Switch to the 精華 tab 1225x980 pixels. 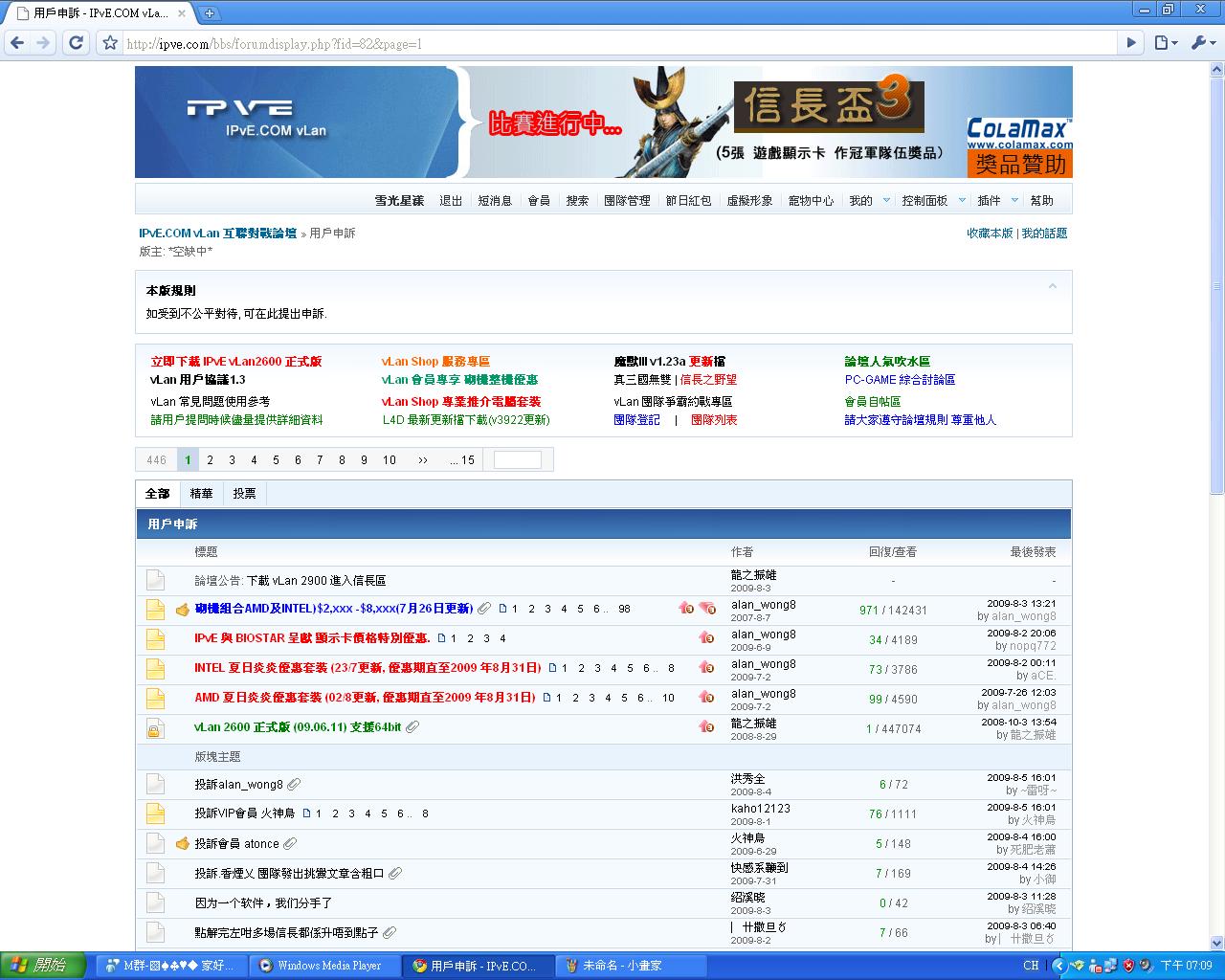point(201,494)
